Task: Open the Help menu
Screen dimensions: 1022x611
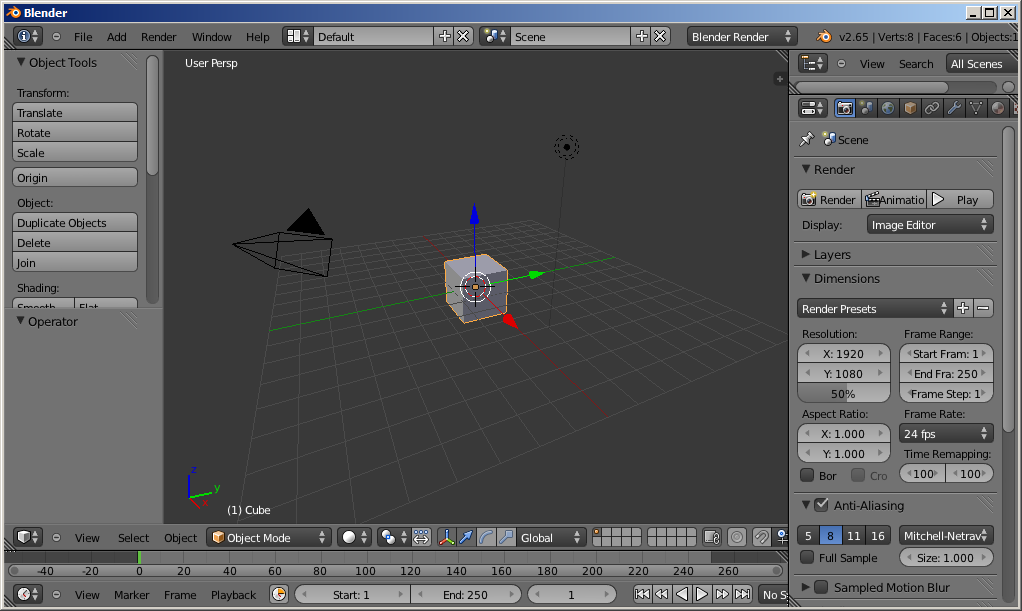Action: (257, 37)
